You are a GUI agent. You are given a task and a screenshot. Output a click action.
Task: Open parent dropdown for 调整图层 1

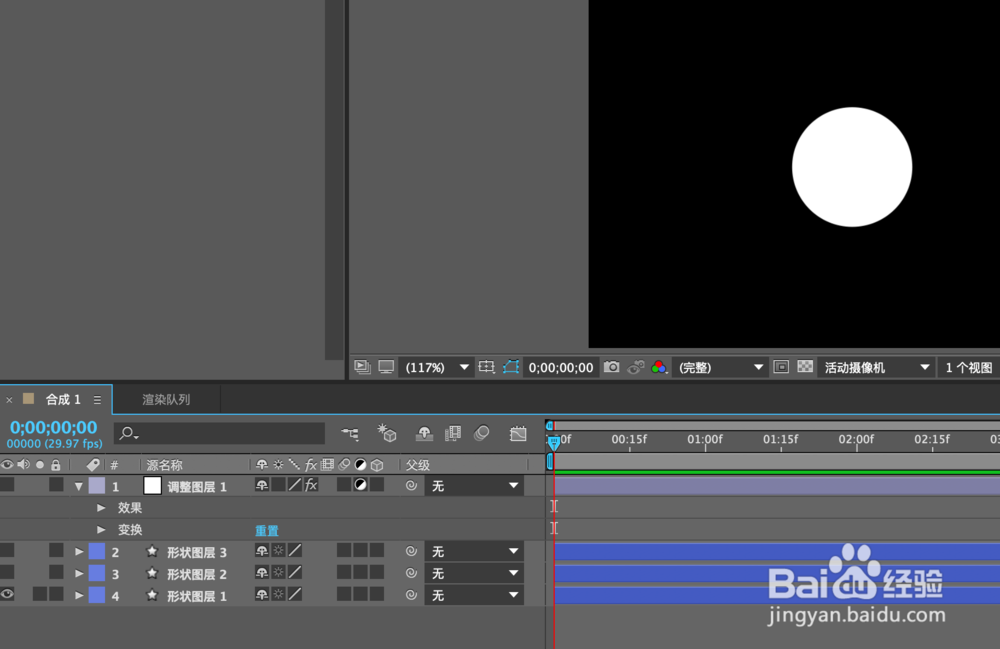(x=474, y=486)
